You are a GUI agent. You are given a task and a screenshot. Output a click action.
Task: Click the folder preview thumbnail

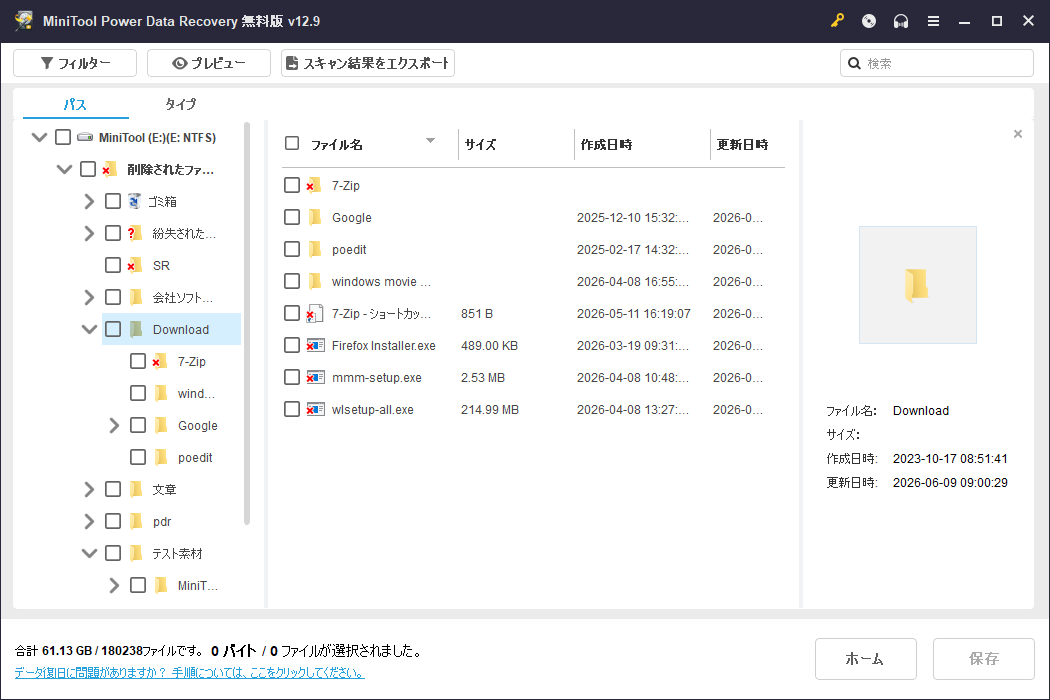click(x=917, y=285)
